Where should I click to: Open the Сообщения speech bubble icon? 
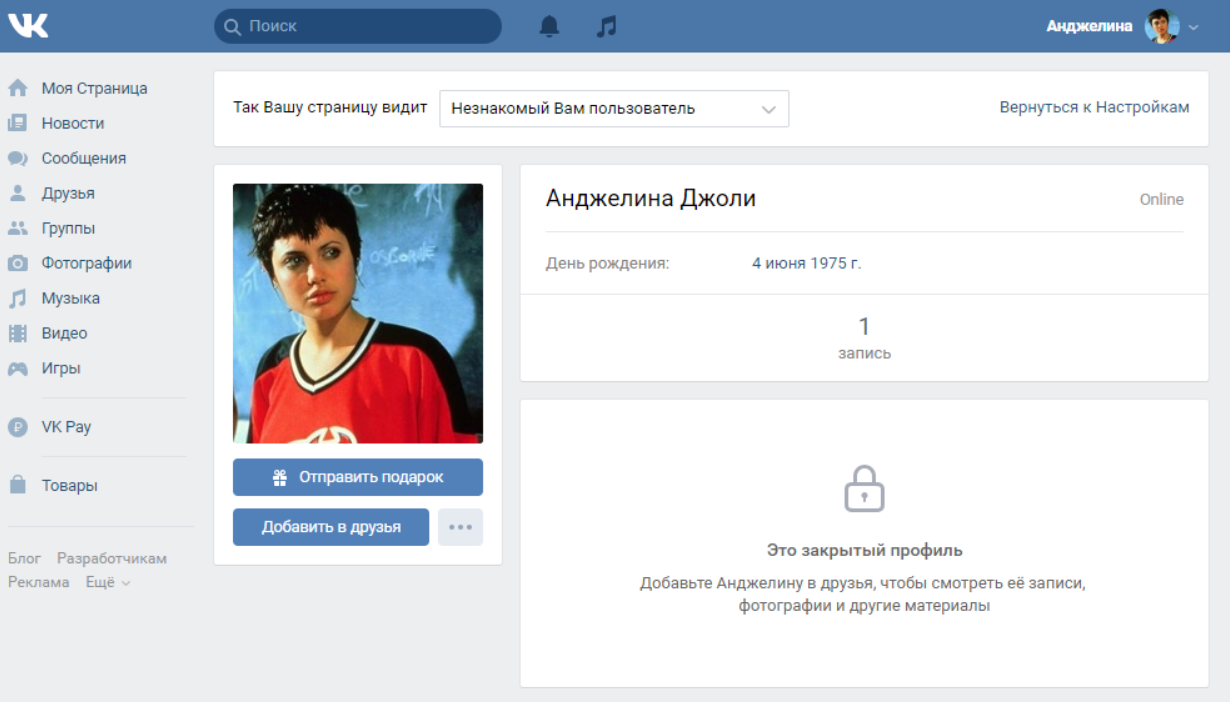[18, 158]
